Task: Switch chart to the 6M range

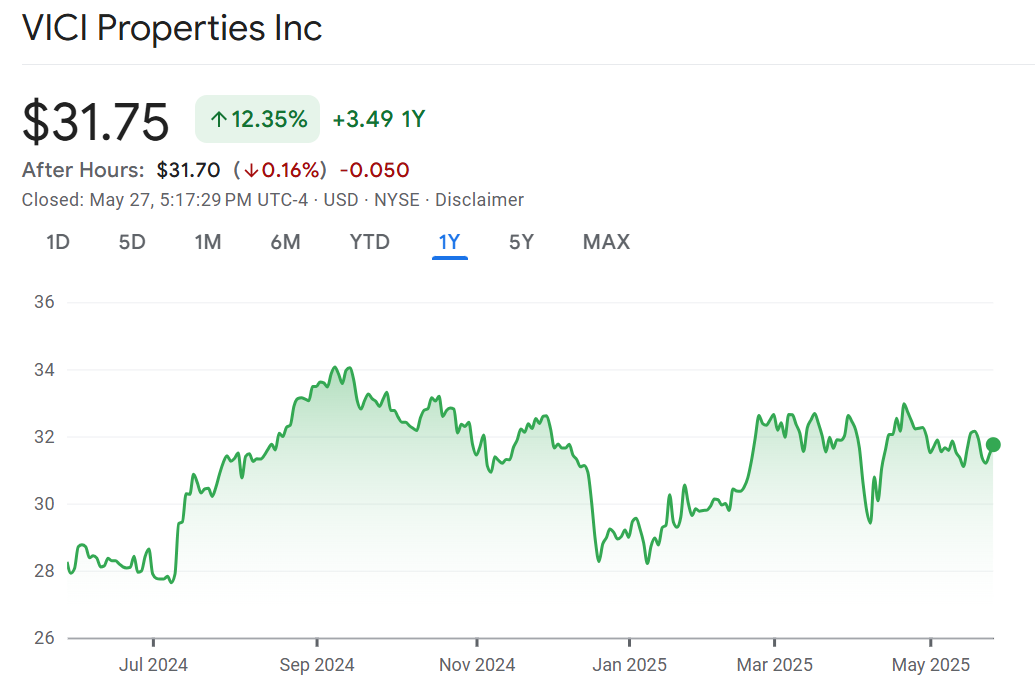Action: (285, 242)
